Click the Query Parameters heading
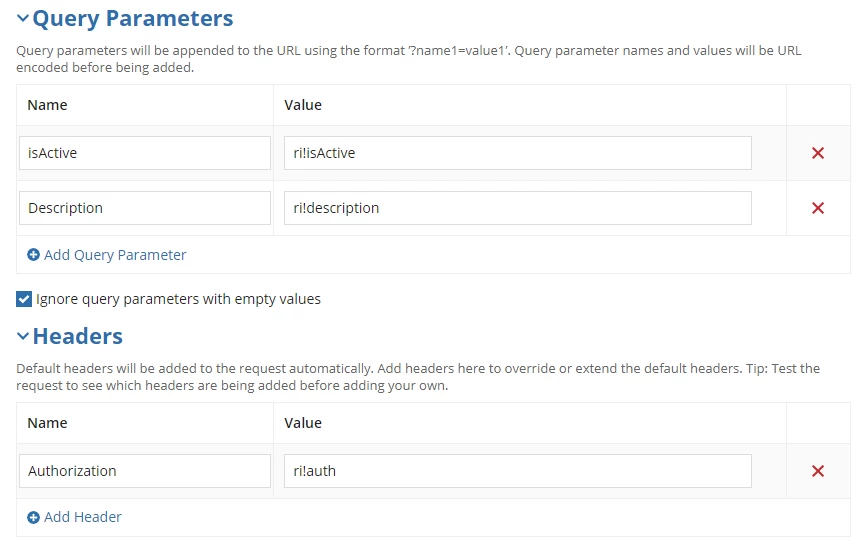This screenshot has width=860, height=552. pyautogui.click(x=133, y=19)
